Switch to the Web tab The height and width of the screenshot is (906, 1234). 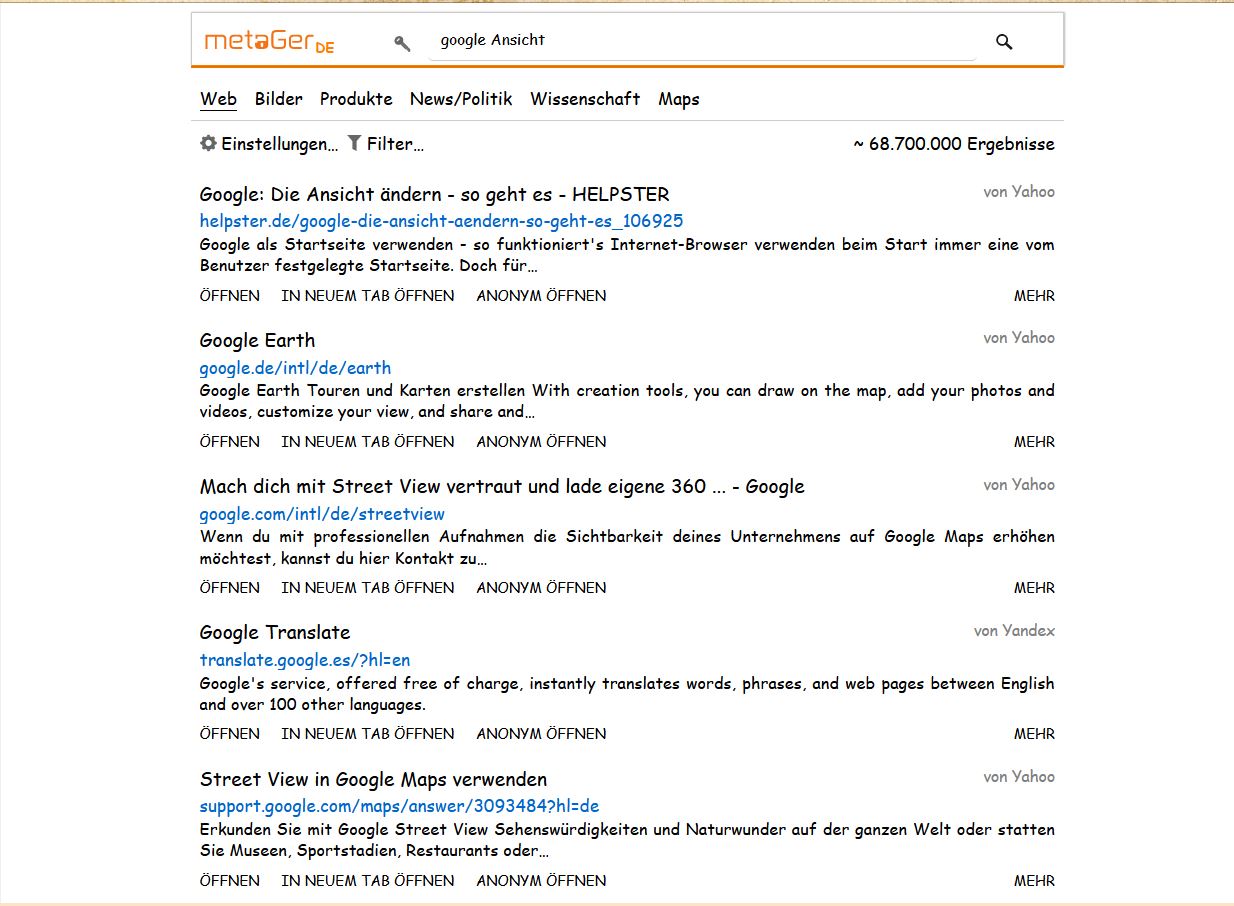coord(218,99)
